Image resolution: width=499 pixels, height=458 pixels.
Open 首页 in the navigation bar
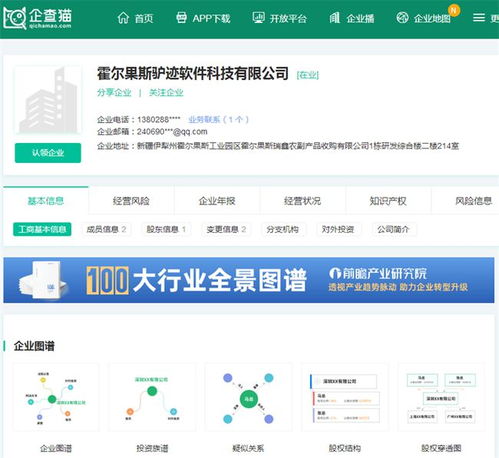point(144,18)
